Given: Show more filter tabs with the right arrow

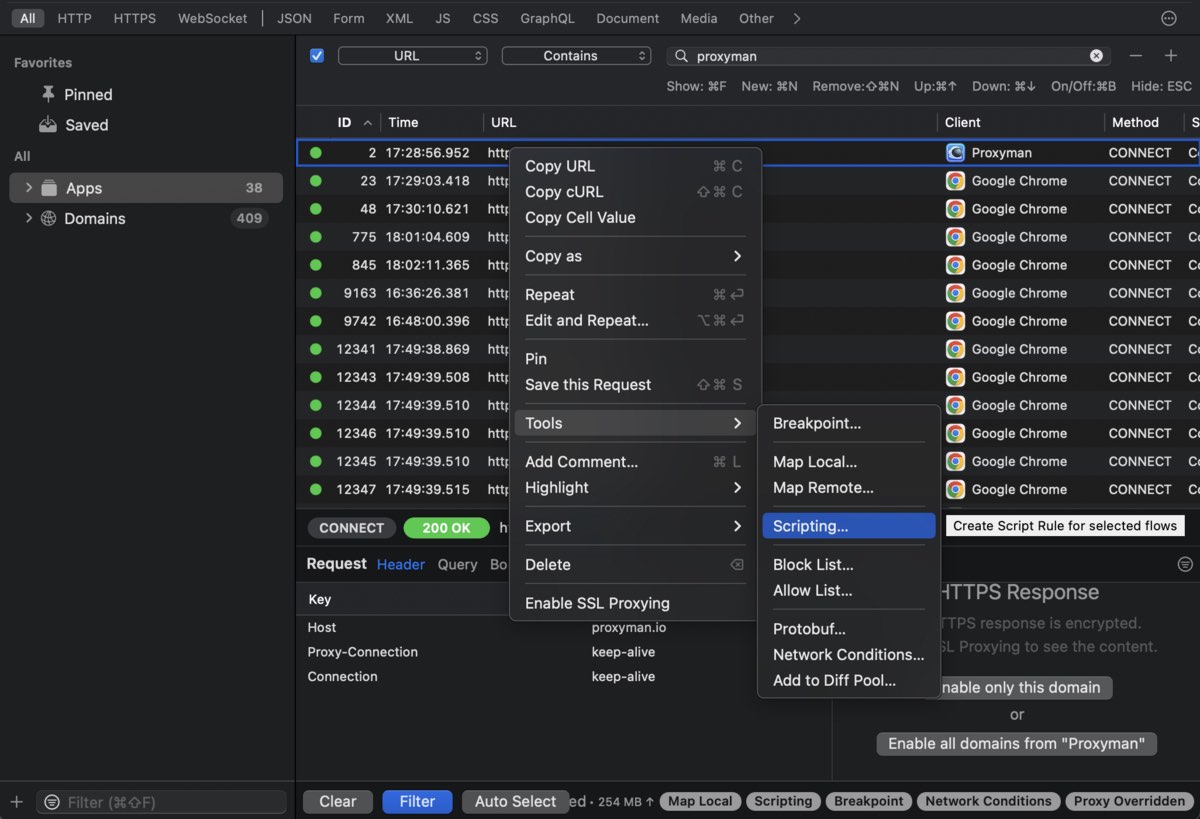Looking at the screenshot, I should coord(797,18).
